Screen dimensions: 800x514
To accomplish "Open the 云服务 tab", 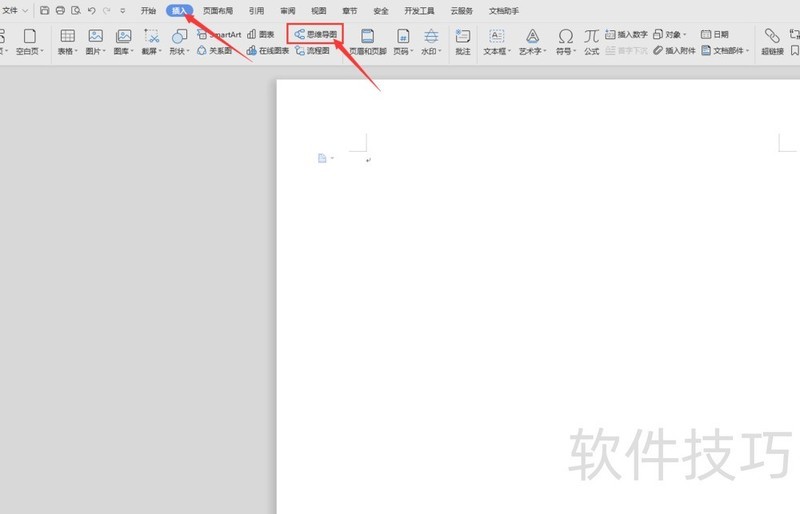I will [462, 11].
